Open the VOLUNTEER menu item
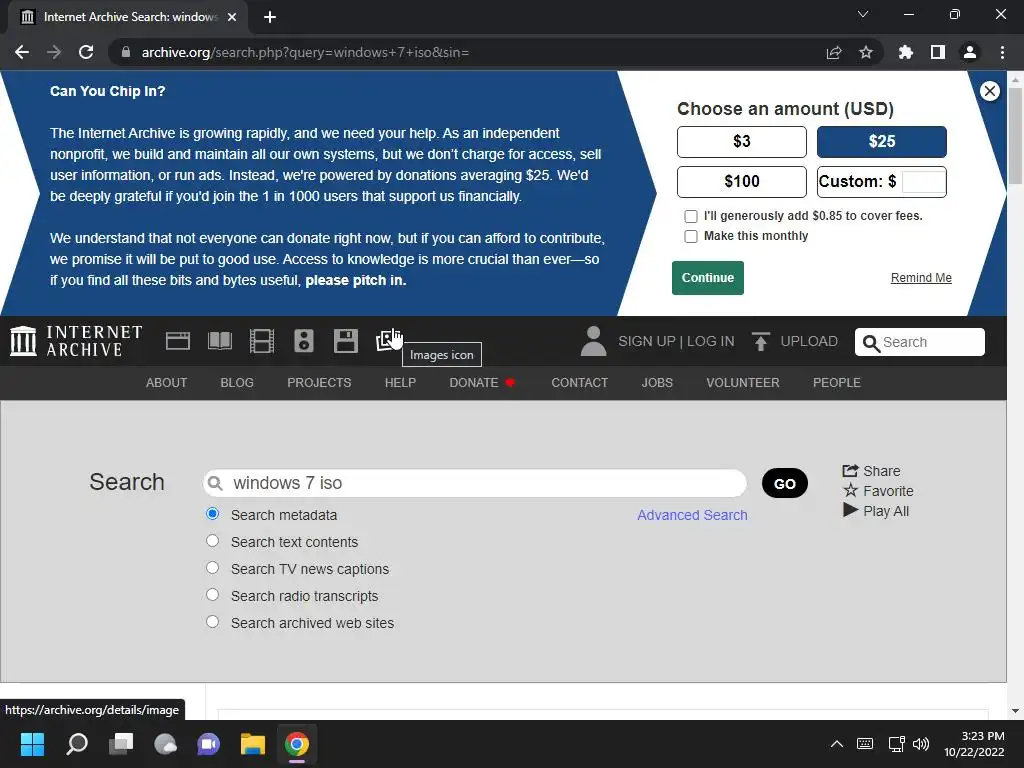 coord(743,383)
